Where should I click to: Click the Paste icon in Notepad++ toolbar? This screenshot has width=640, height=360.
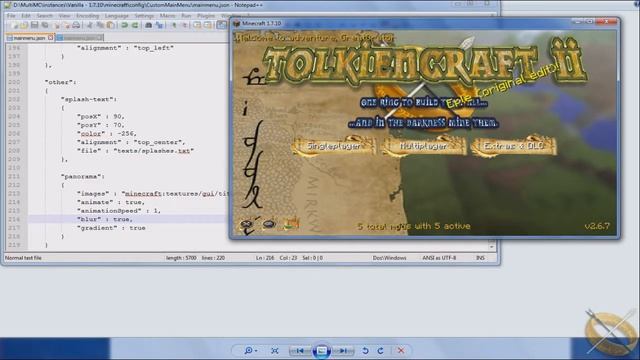coord(109,25)
